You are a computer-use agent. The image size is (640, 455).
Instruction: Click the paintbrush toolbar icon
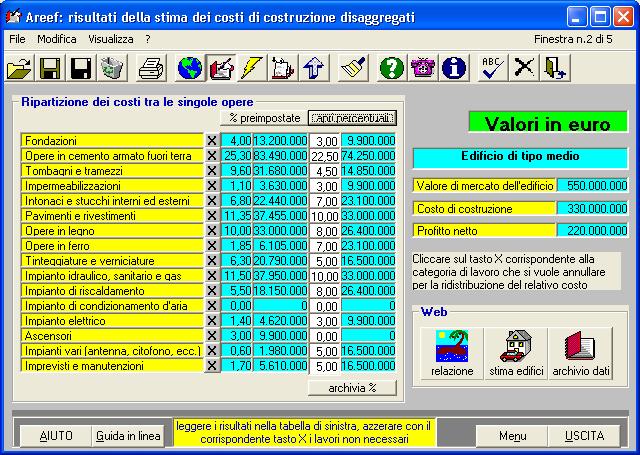(x=351, y=68)
